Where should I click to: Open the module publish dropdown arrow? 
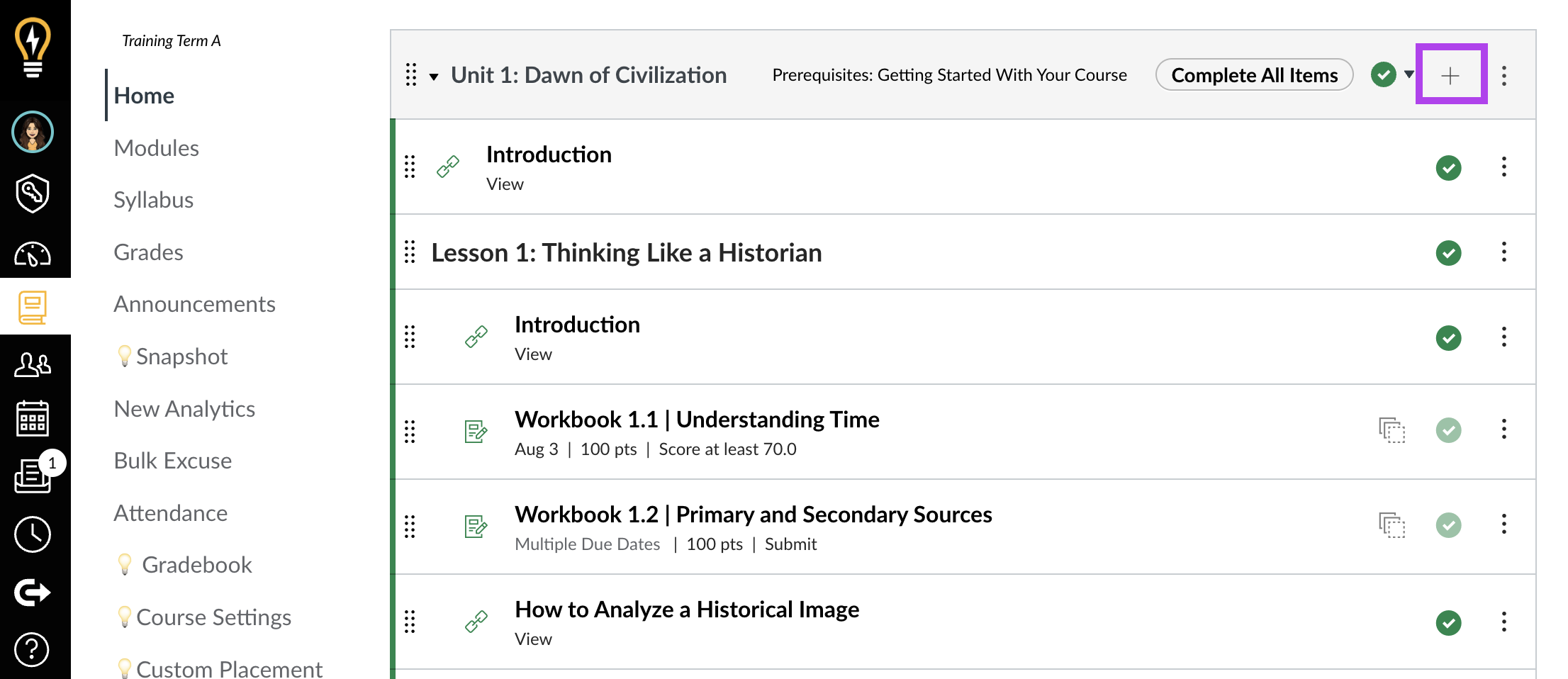click(x=1409, y=74)
